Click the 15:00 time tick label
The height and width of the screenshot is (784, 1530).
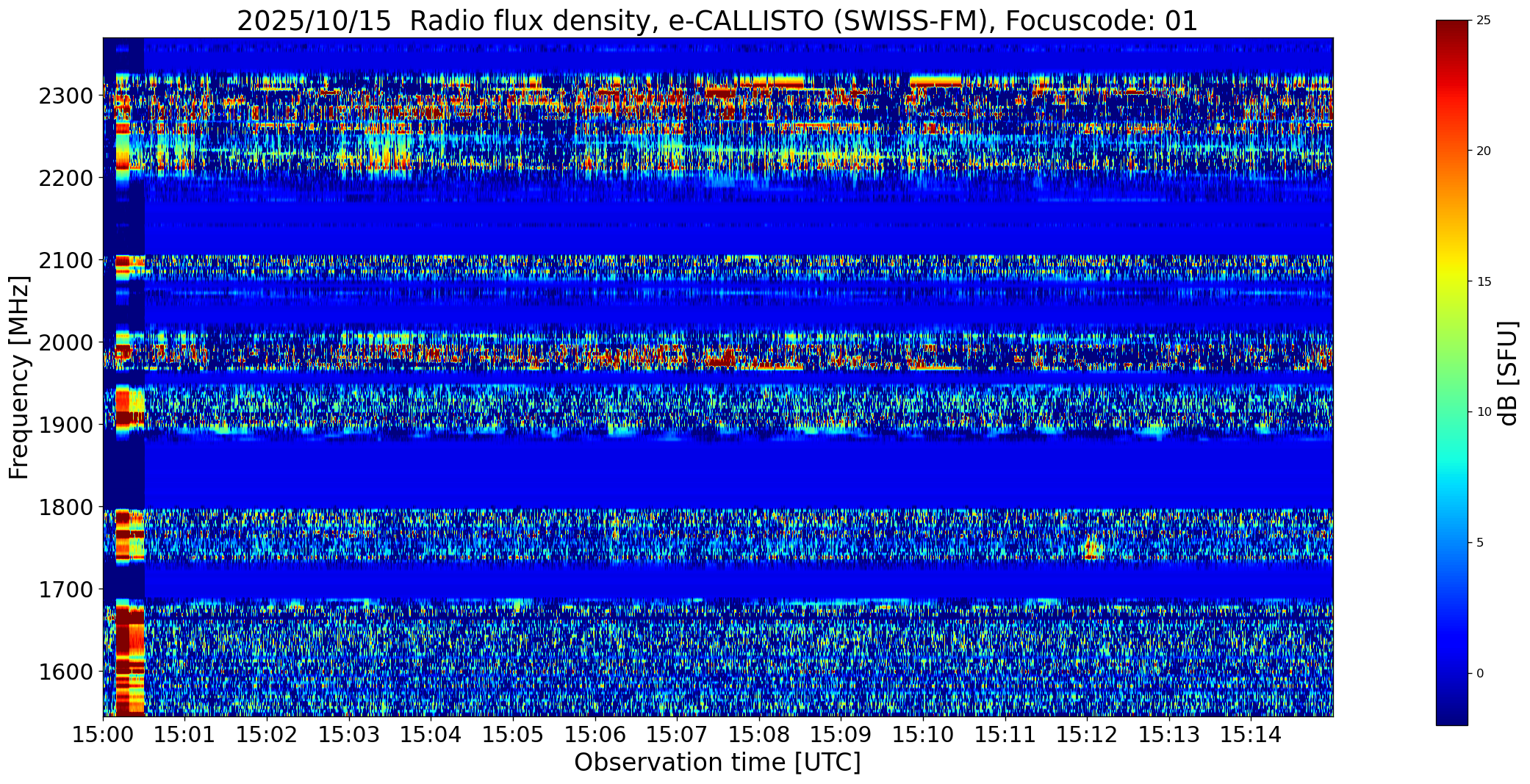(x=103, y=734)
